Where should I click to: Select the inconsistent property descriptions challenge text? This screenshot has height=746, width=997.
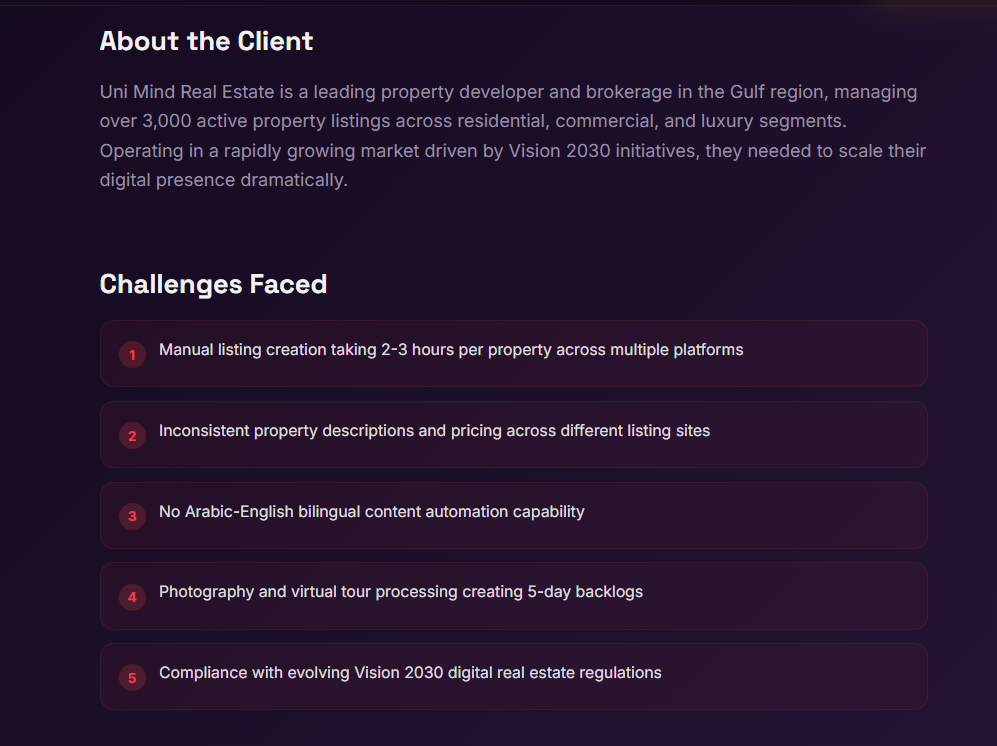click(434, 431)
